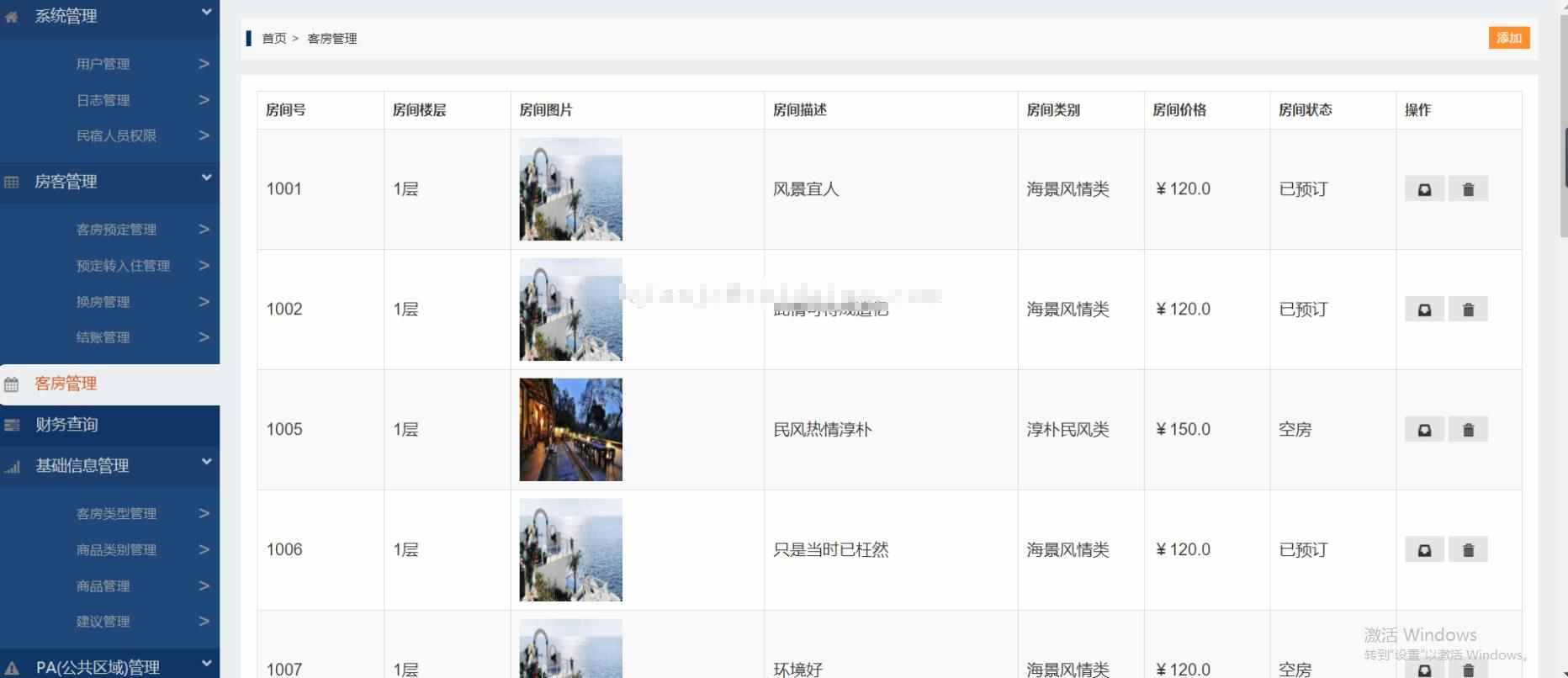Click the arrow next to 民宿人员权限
Screen dimensions: 1568x678
pos(204,135)
